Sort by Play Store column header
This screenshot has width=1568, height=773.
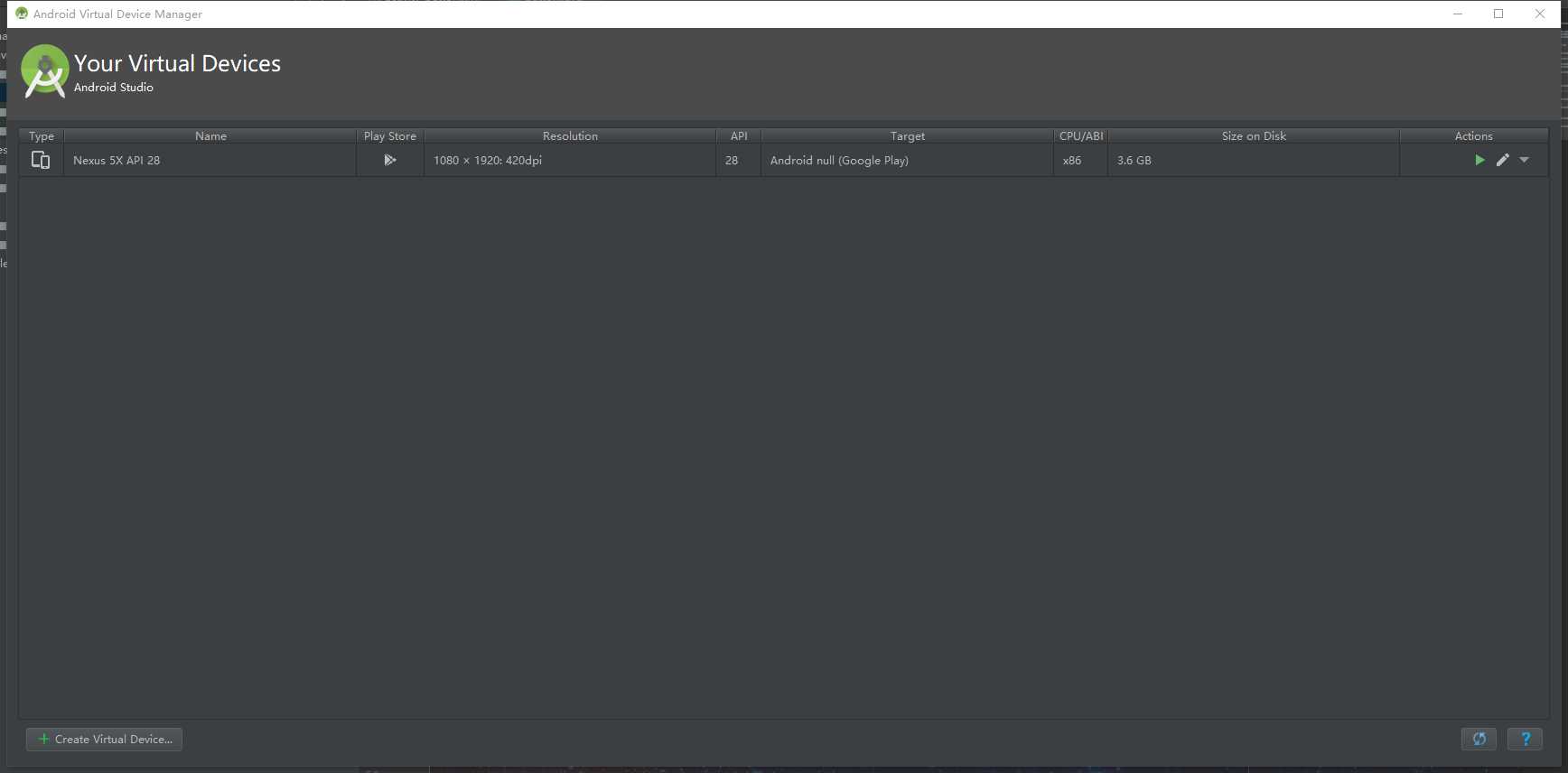(390, 135)
